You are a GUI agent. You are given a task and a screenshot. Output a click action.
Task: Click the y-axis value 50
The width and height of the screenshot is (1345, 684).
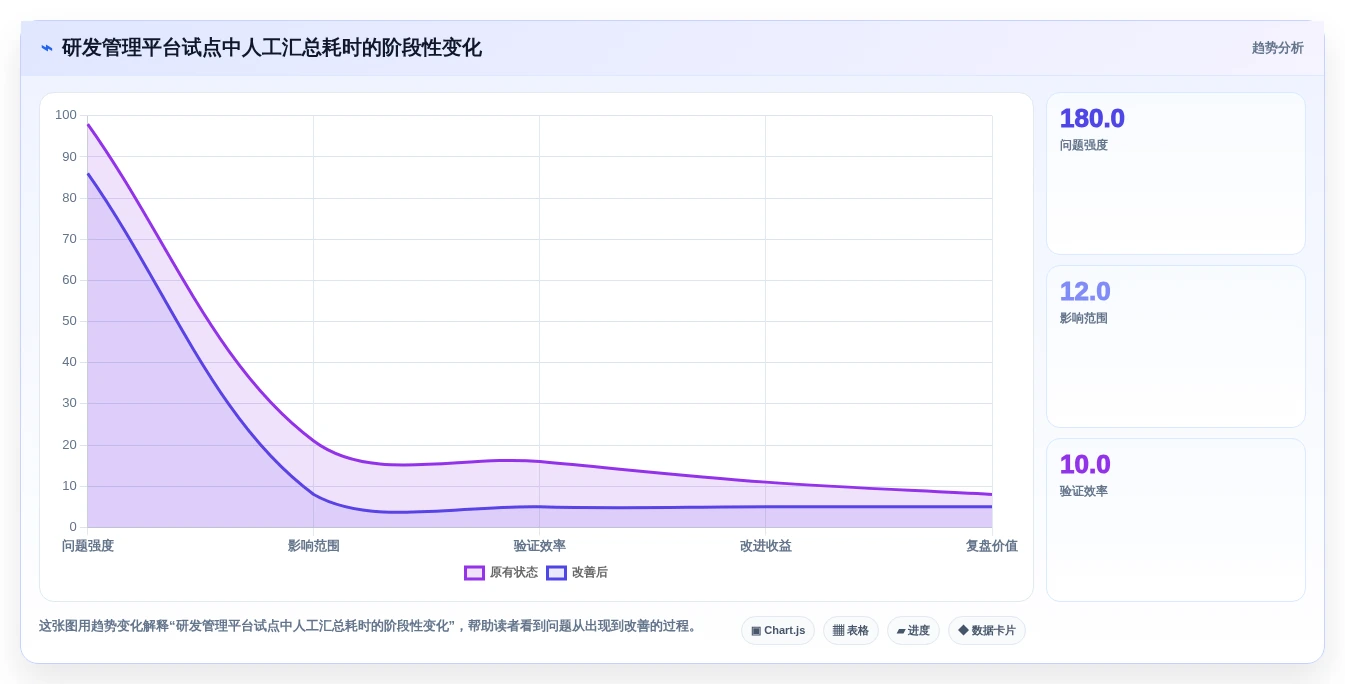(x=69, y=321)
